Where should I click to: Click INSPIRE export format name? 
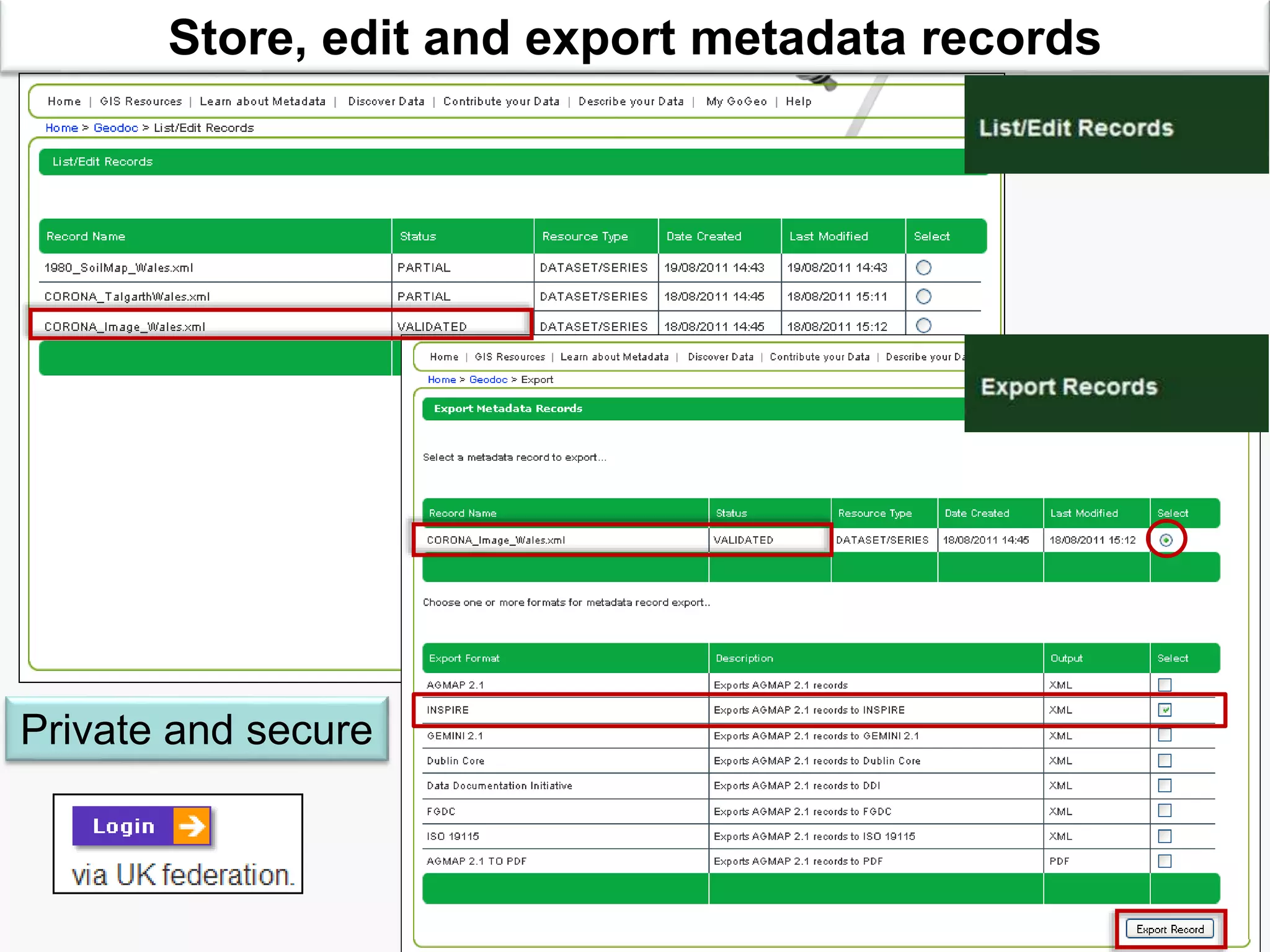[x=448, y=710]
